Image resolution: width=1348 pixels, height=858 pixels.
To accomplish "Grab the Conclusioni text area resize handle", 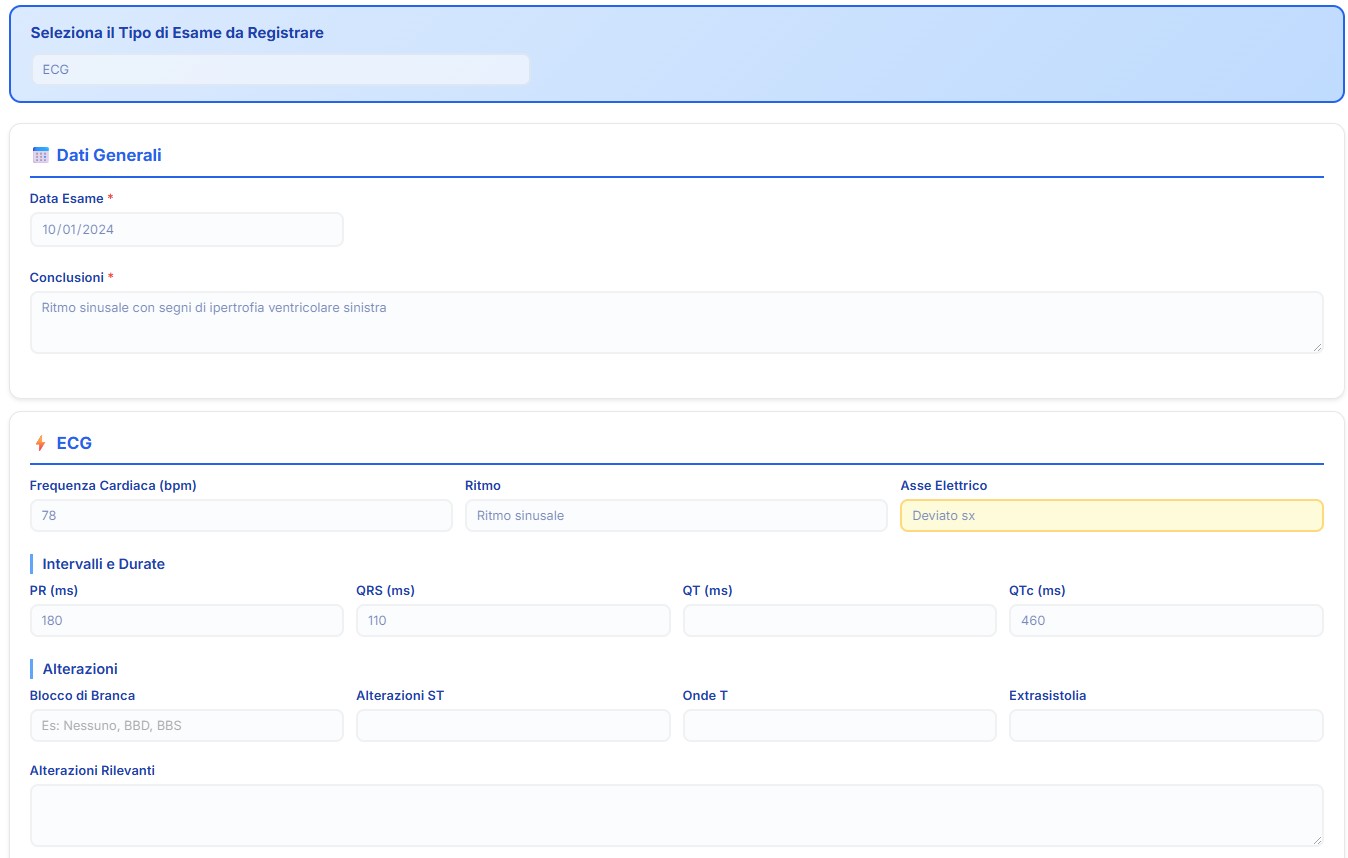I will [1316, 346].
